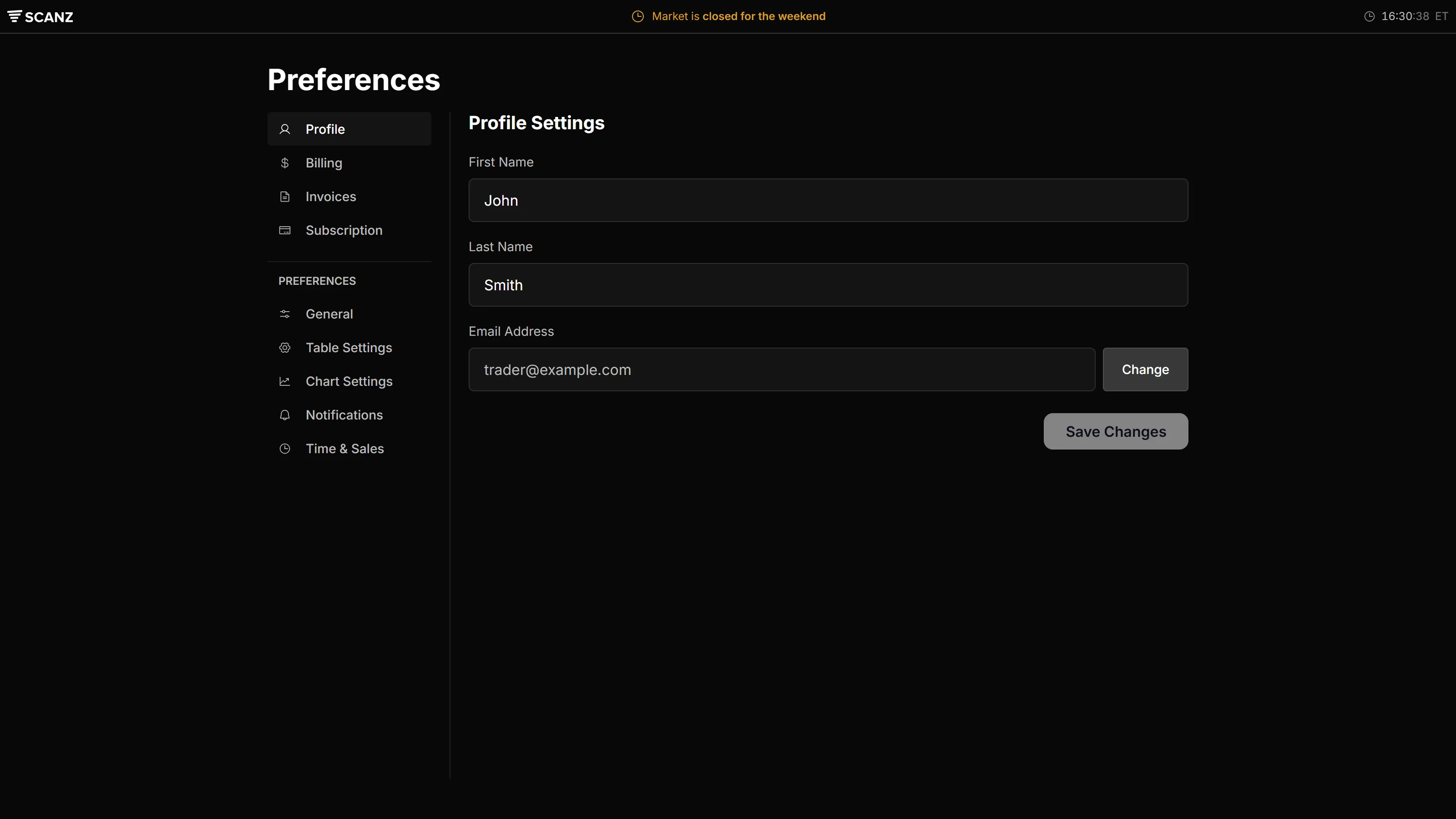The width and height of the screenshot is (1456, 819).
Task: Click the Billing dollar sign icon
Action: (285, 163)
